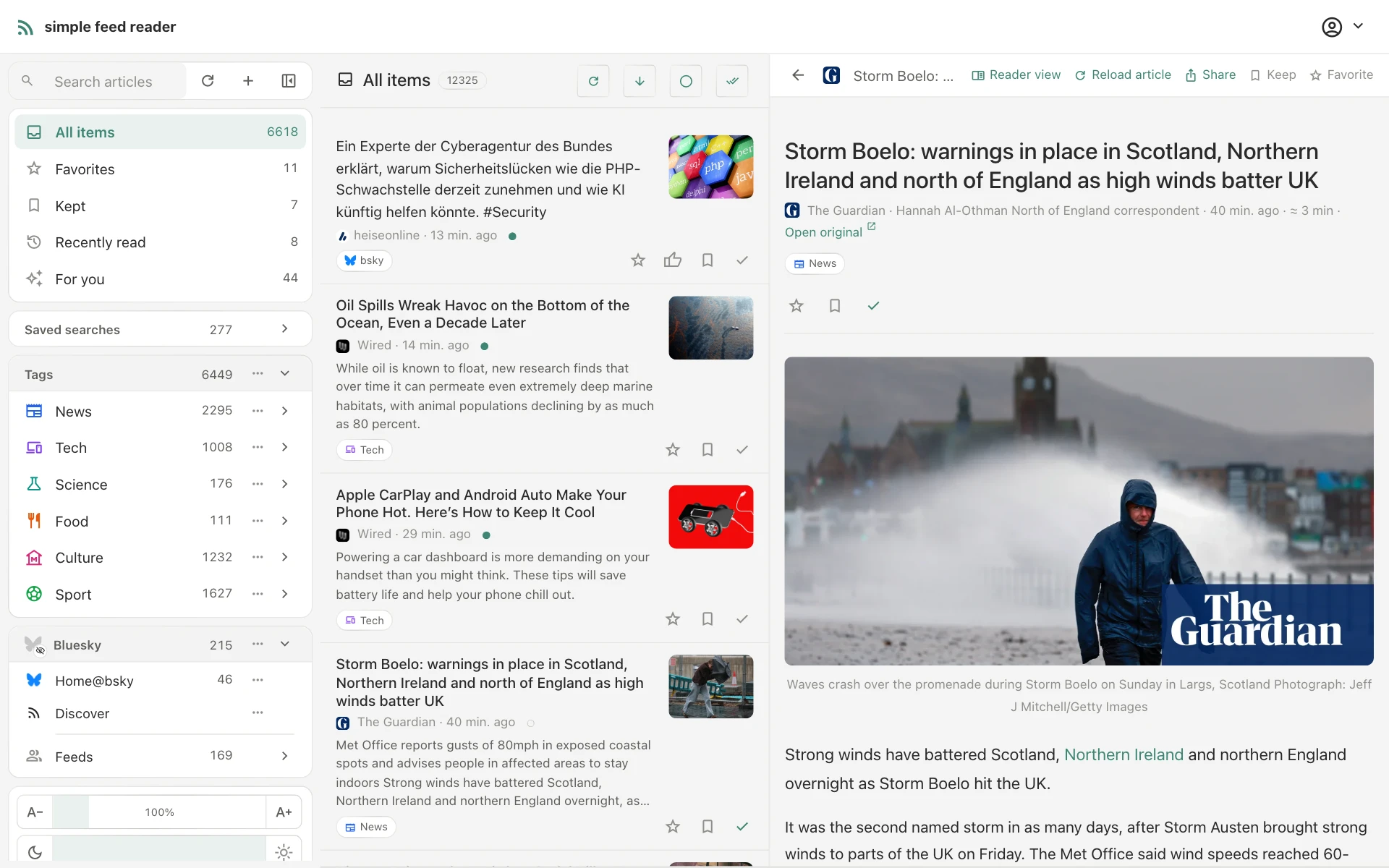This screenshot has height=868, width=1389.
Task: Open Recently read list
Action: (x=160, y=242)
